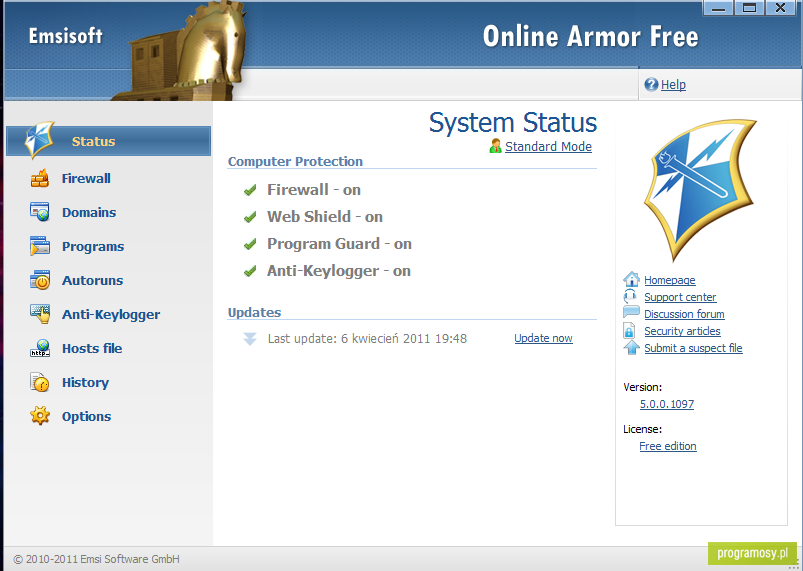The image size is (803, 571).
Task: Open the Programs section
Action: pyautogui.click(x=93, y=246)
